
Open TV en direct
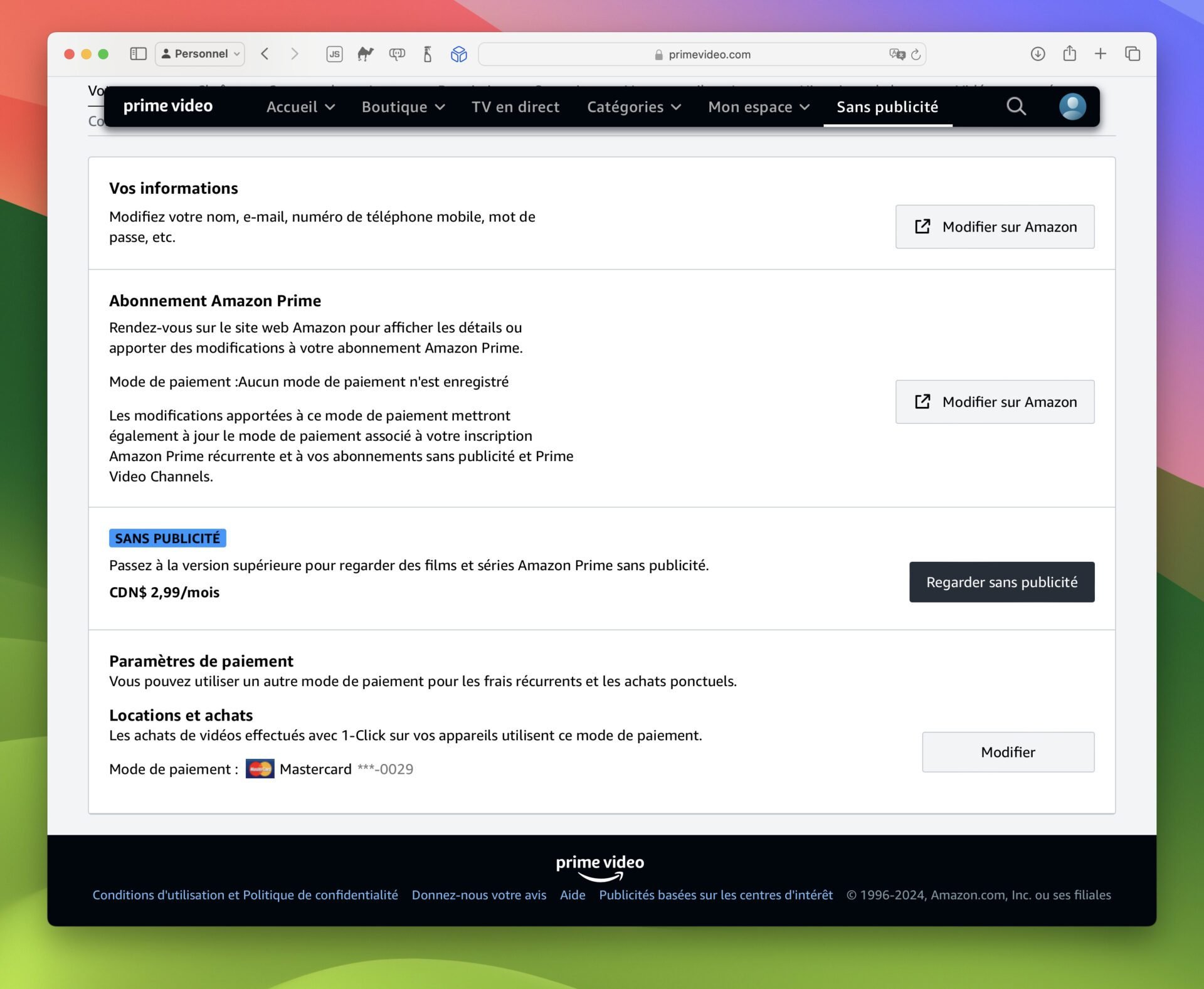(515, 107)
